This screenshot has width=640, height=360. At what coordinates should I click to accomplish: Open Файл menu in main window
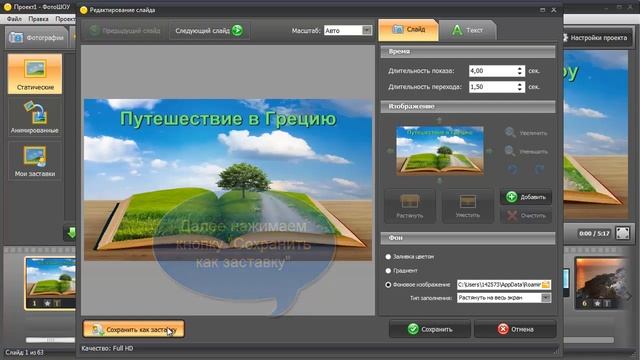pos(14,19)
